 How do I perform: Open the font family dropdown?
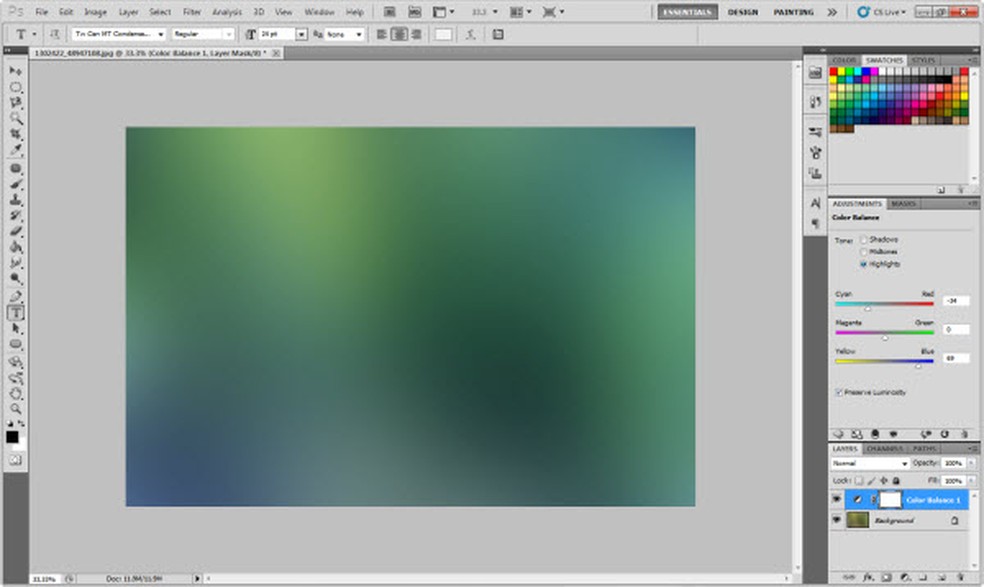[118, 34]
